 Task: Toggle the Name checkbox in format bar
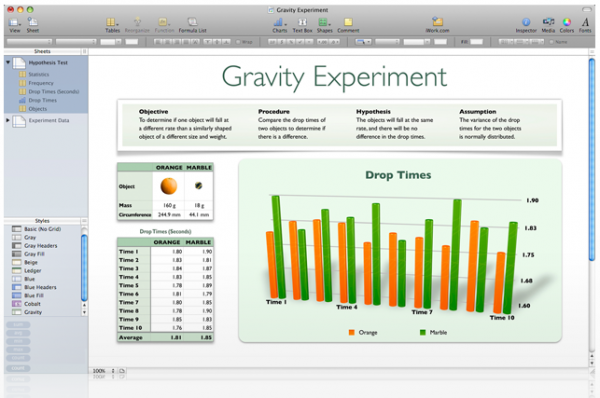(x=551, y=42)
